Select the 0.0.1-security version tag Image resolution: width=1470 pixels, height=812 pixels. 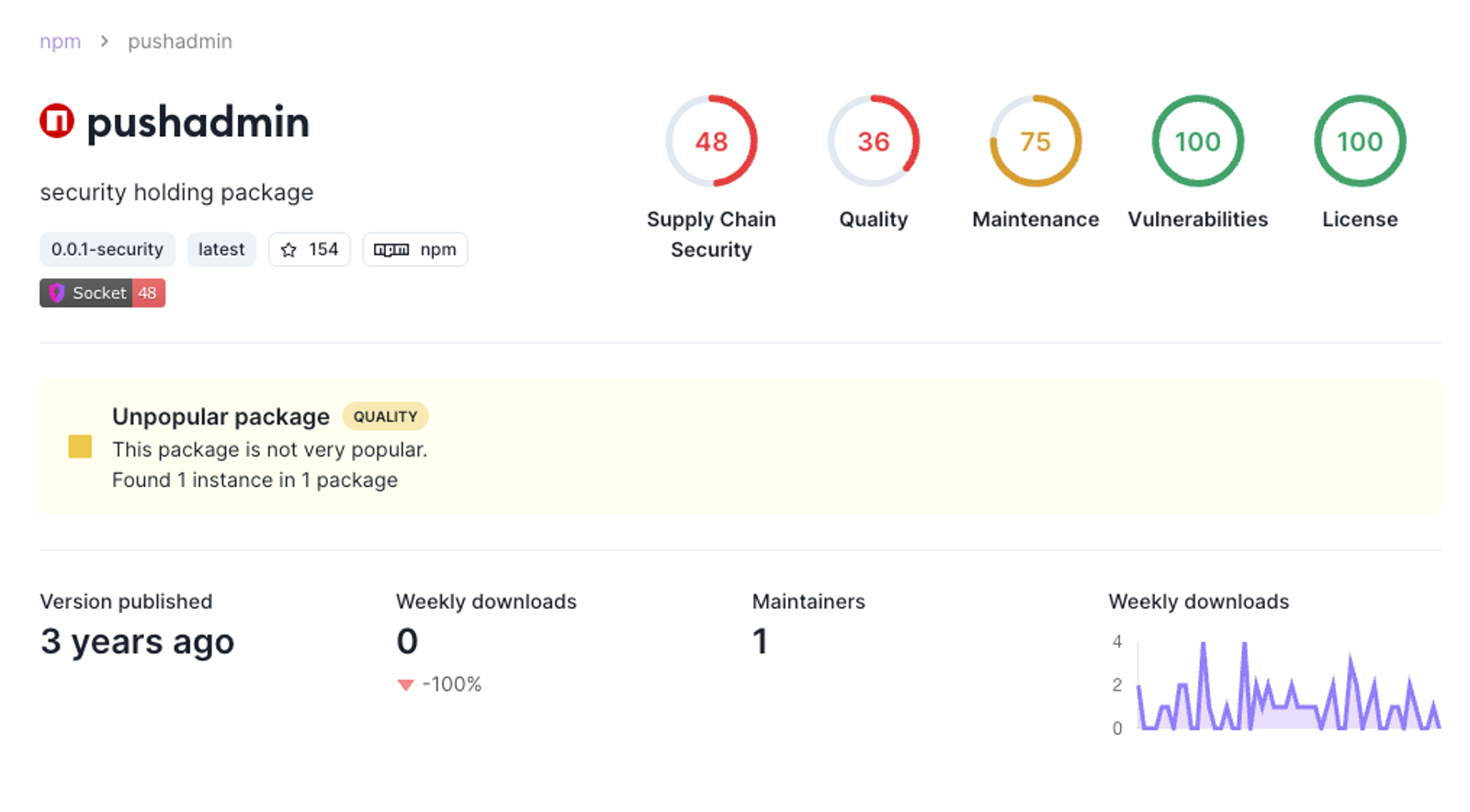click(107, 250)
